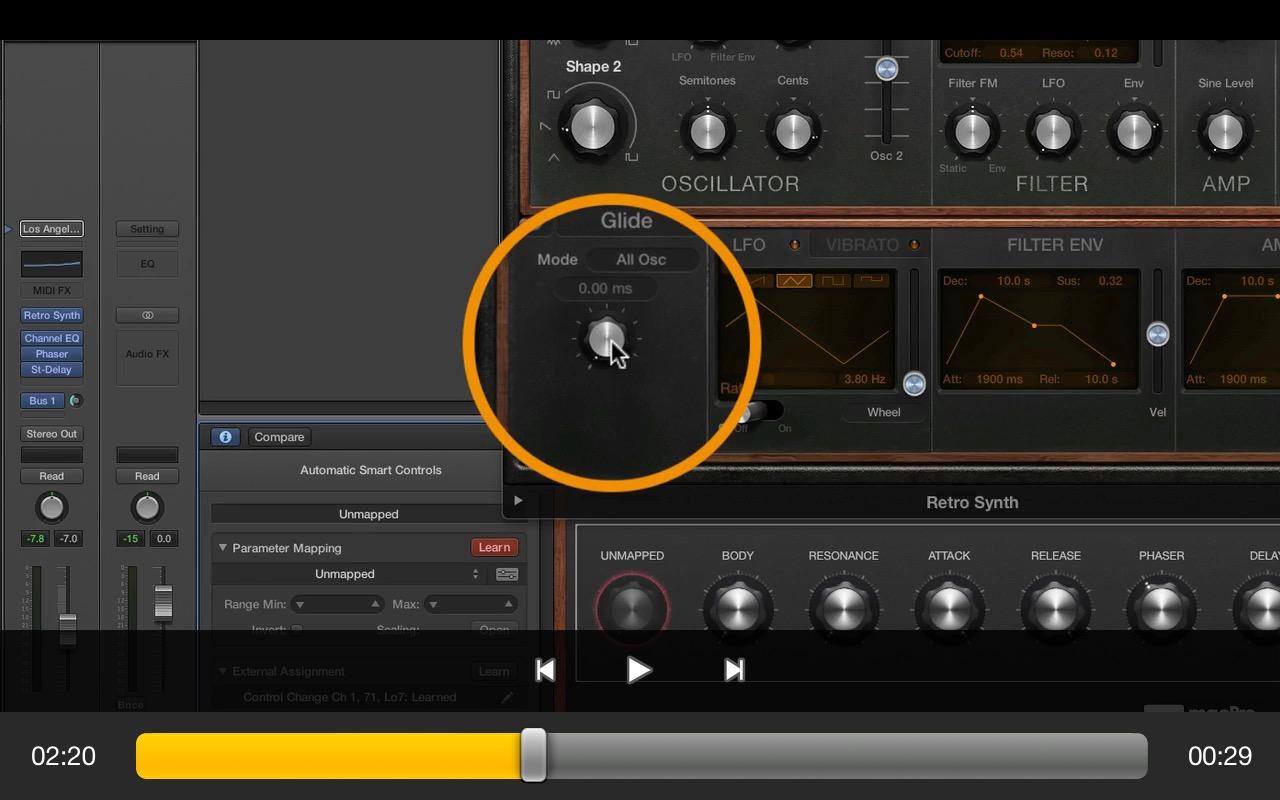Image resolution: width=1280 pixels, height=800 pixels.
Task: Open the Phaser plug-in slot
Action: pyautogui.click(x=51, y=354)
